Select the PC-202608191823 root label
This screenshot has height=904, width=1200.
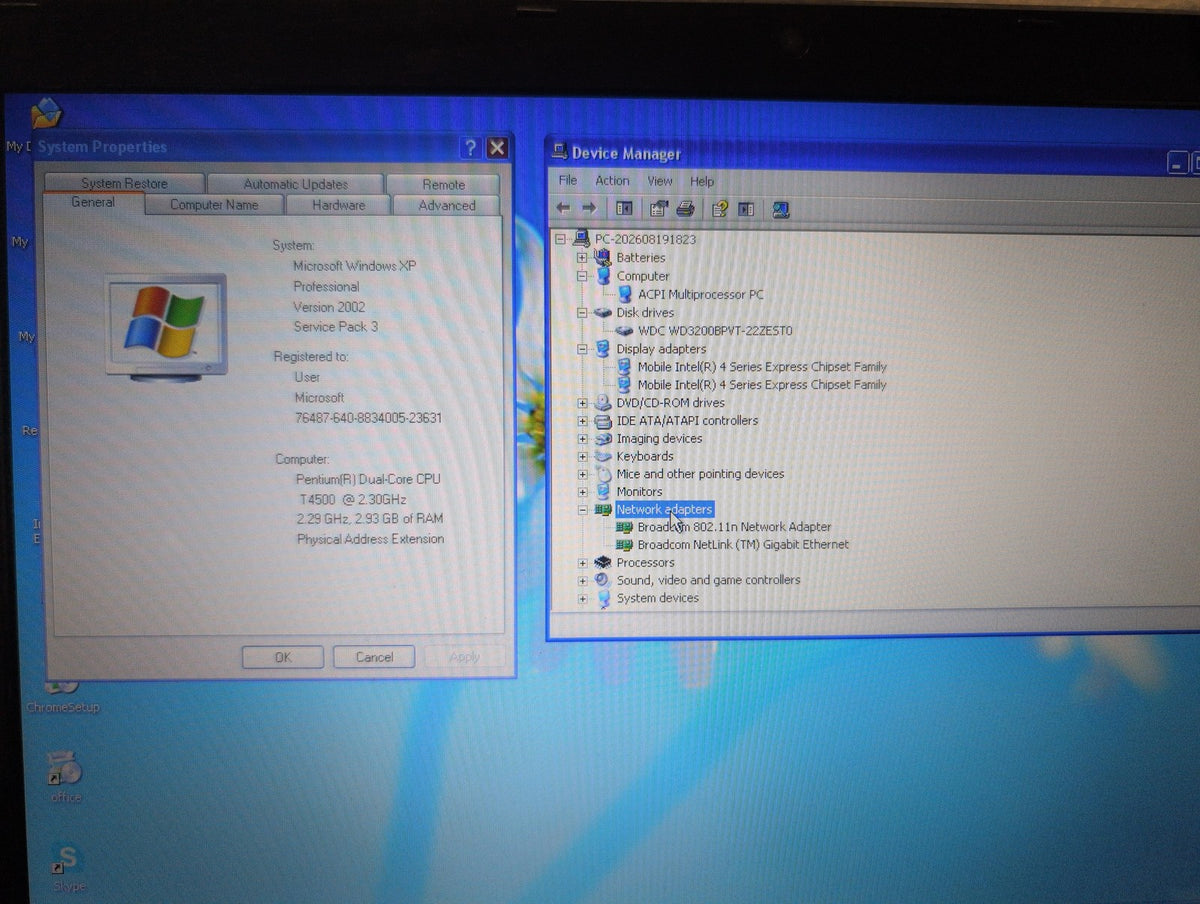click(x=645, y=240)
